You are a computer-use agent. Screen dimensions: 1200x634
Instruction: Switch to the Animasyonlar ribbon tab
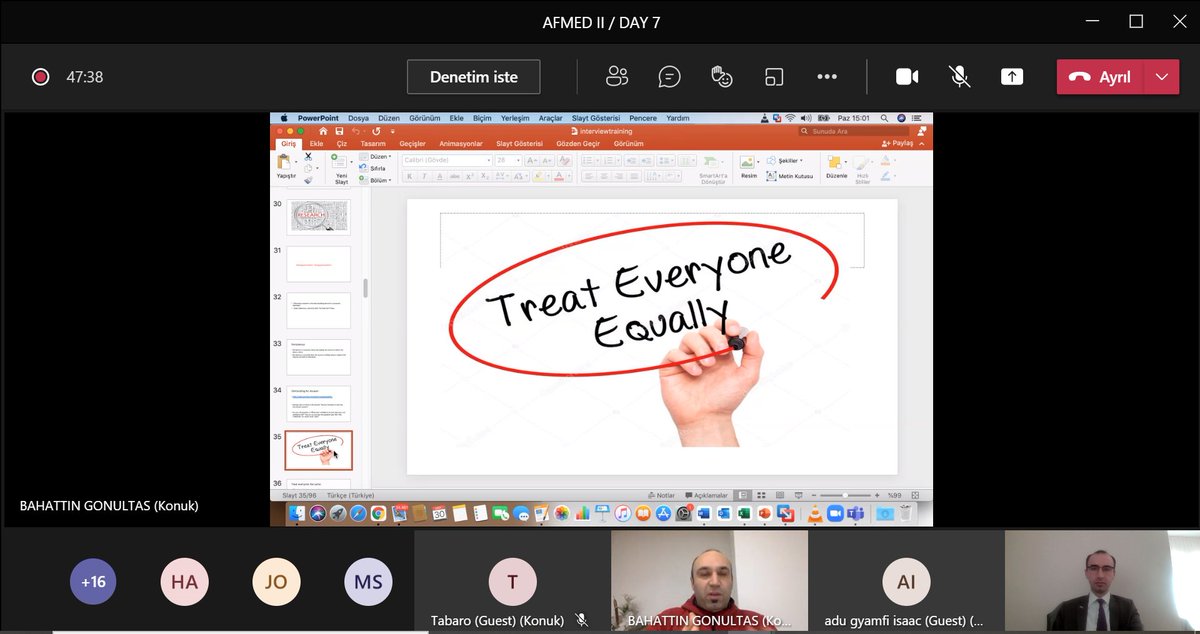point(460,144)
